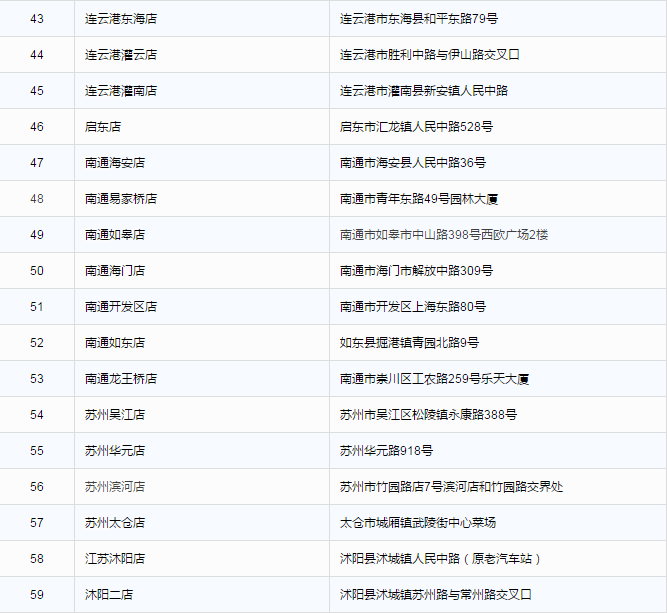Select address 苏州华元路918号
Image resolution: width=667 pixels, height=613 pixels.
(386, 450)
